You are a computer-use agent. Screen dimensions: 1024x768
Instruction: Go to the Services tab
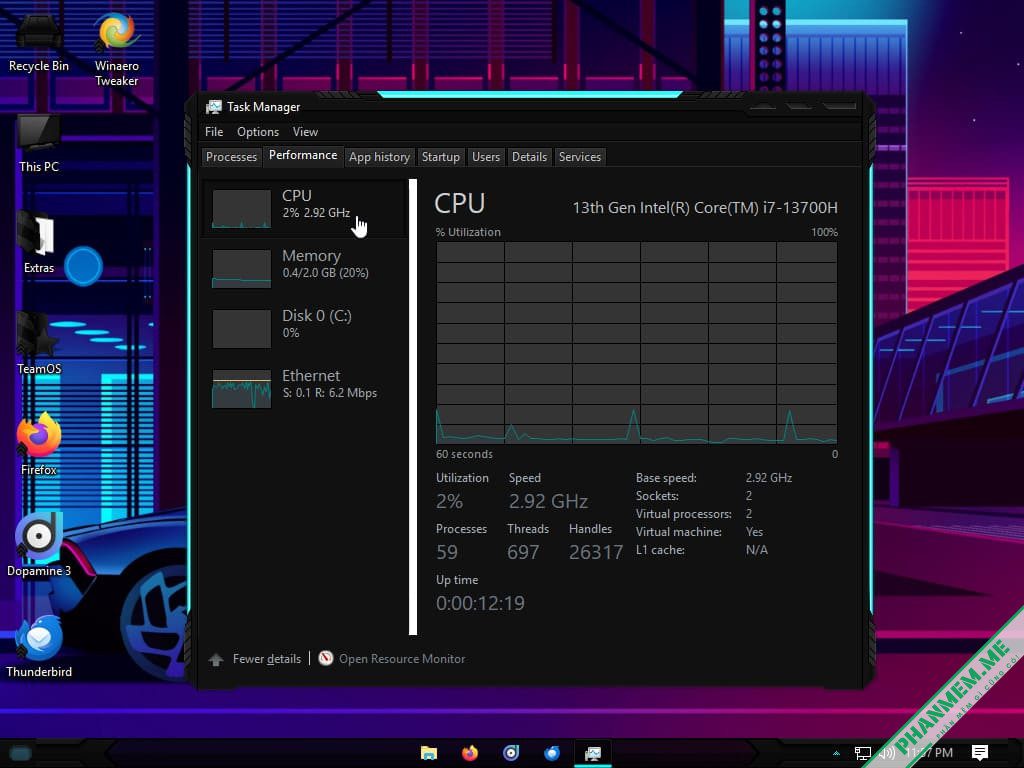click(x=580, y=157)
